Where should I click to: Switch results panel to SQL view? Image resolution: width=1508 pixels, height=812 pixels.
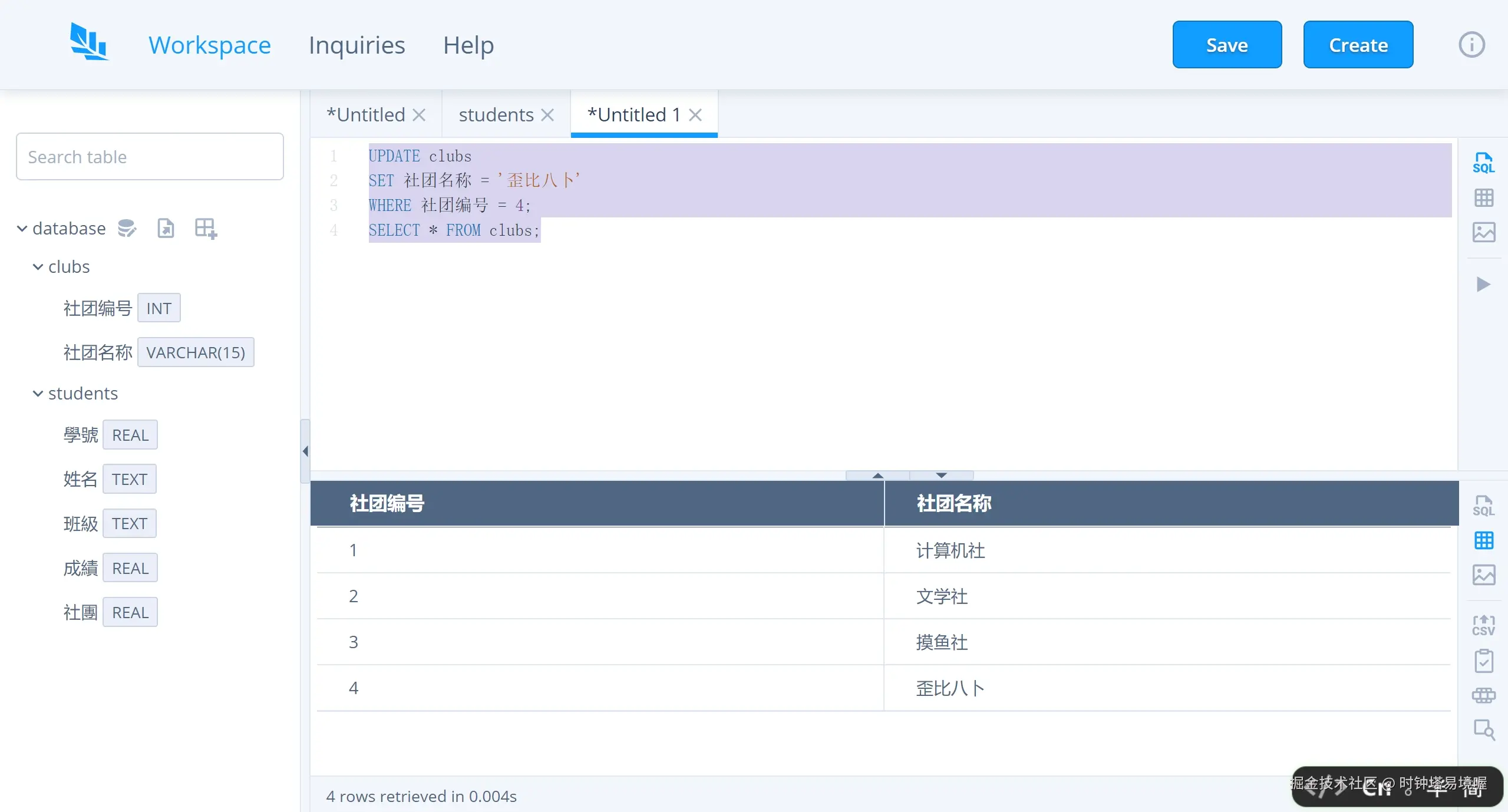1483,505
